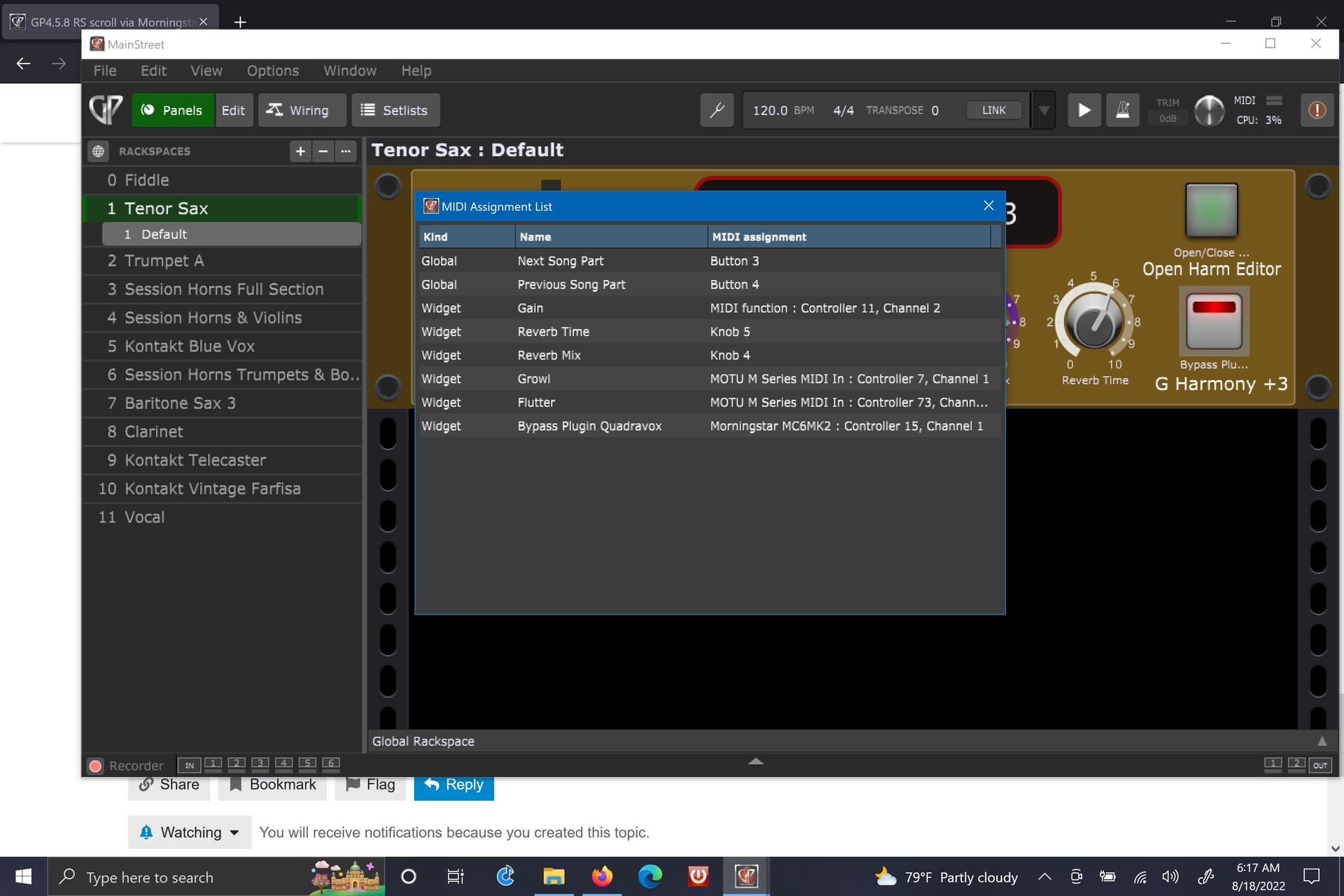Add a rackspace with plus icon
Screen dimensions: 1344x896
pyautogui.click(x=300, y=151)
